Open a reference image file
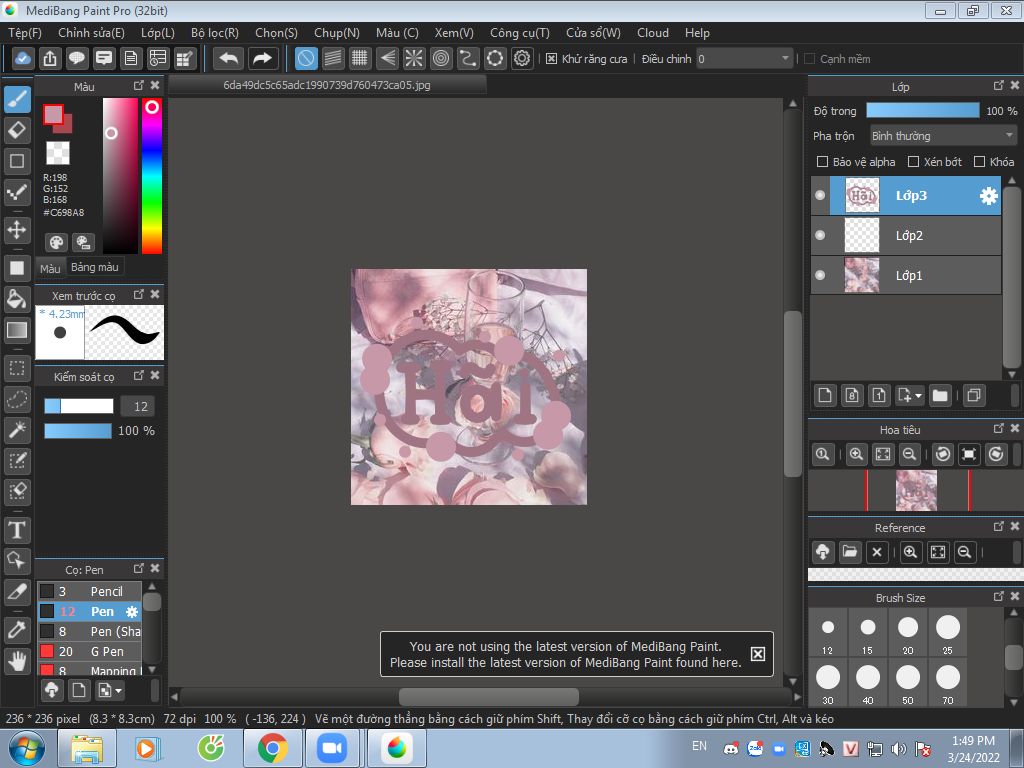This screenshot has width=1024, height=768. coord(850,552)
